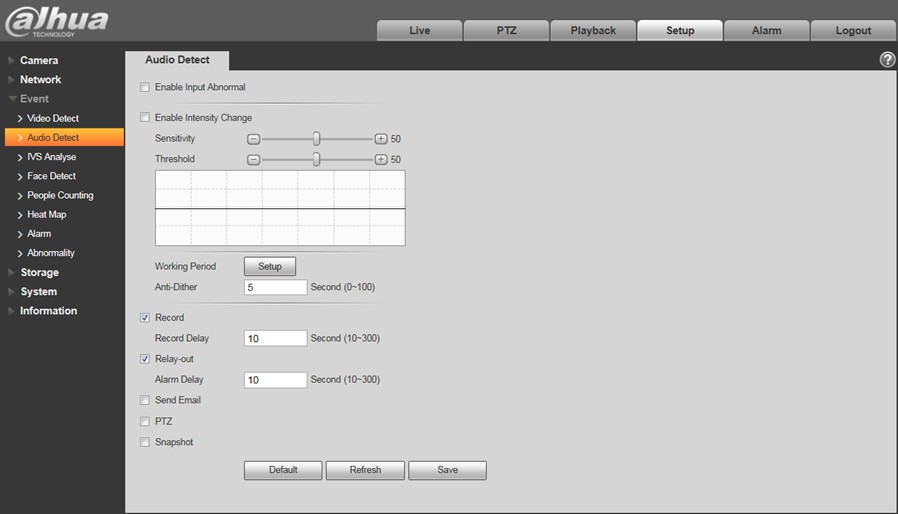Enable Input Abnormal checkbox
Image resolution: width=898 pixels, height=514 pixels.
click(x=145, y=87)
